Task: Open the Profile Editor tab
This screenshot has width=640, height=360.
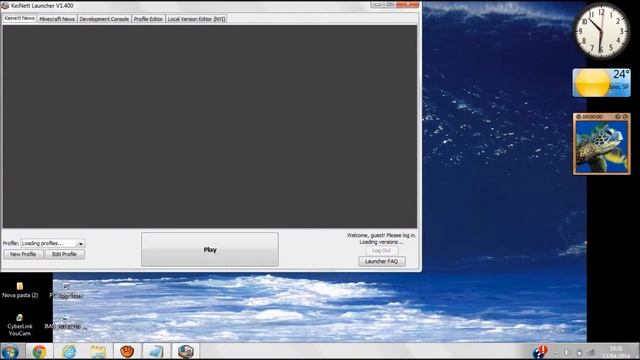Action: (x=148, y=19)
